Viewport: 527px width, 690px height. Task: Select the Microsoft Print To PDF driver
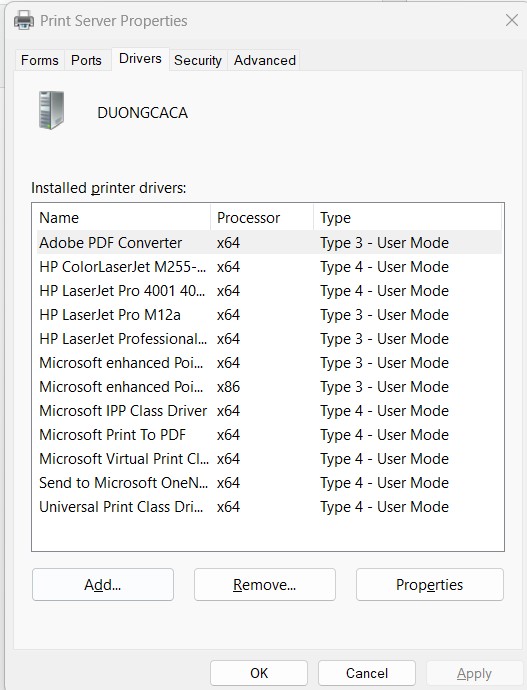click(x=268, y=435)
